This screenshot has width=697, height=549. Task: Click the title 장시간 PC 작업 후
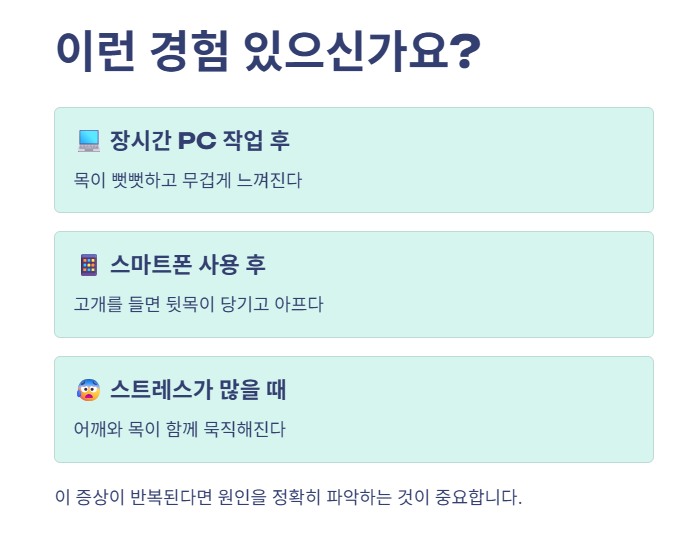tap(200, 141)
